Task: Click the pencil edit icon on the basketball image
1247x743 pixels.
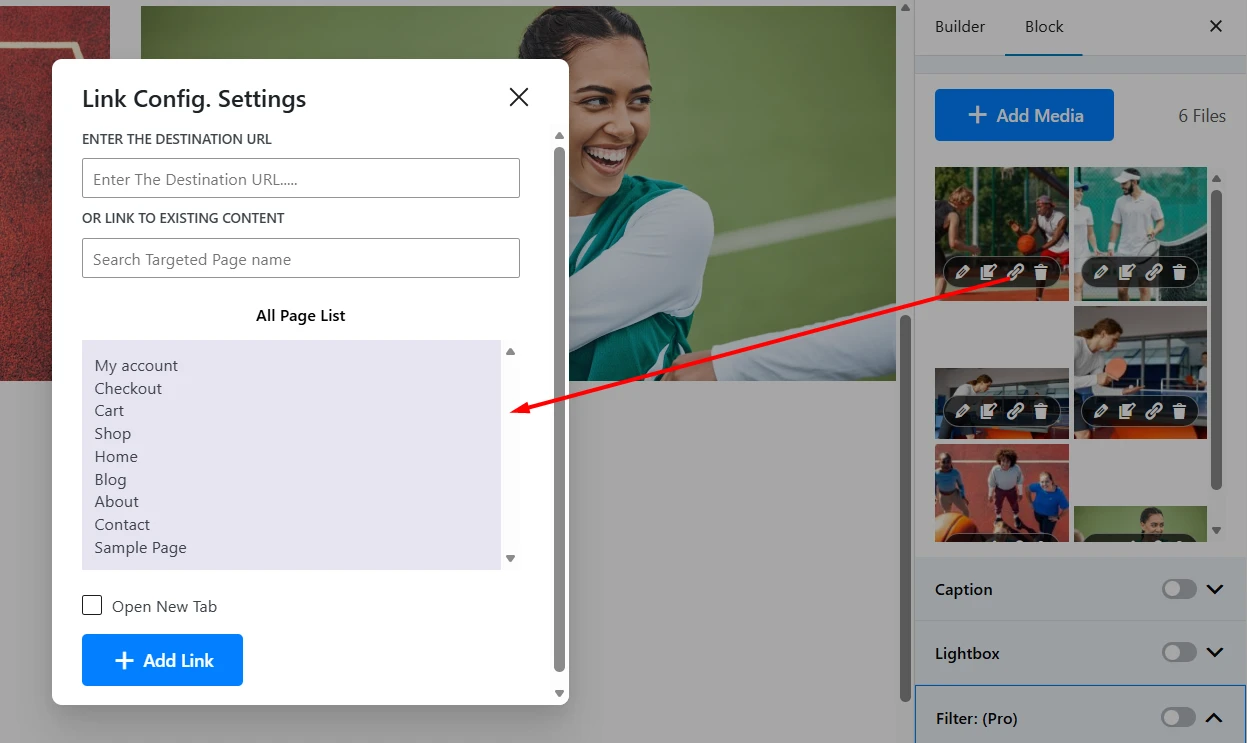Action: point(962,271)
